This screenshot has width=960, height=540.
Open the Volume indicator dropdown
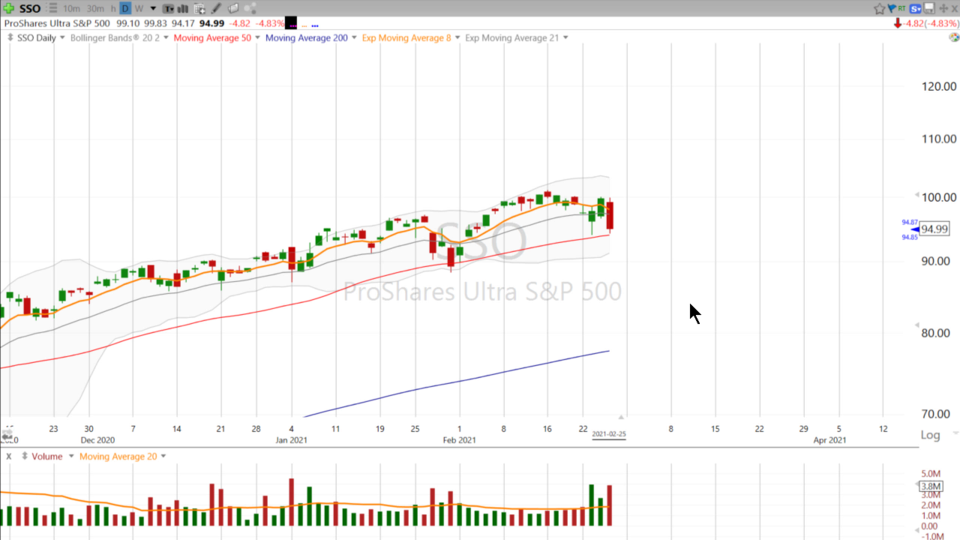pyautogui.click(x=71, y=457)
